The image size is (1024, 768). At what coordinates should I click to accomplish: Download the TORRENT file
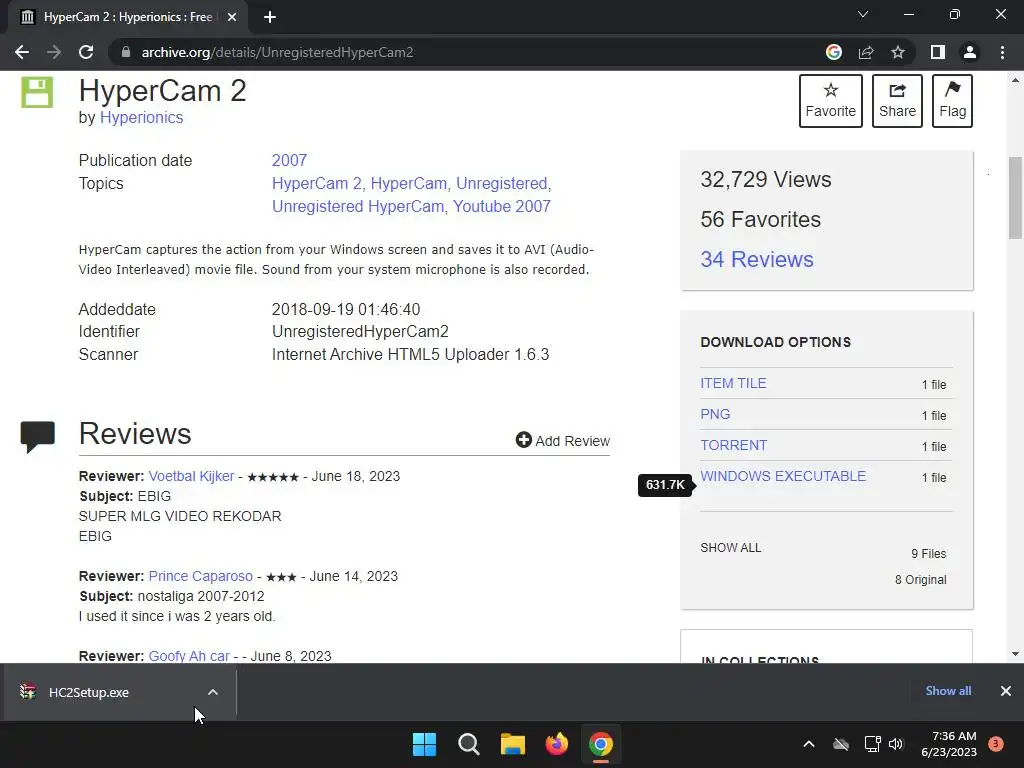tap(733, 445)
